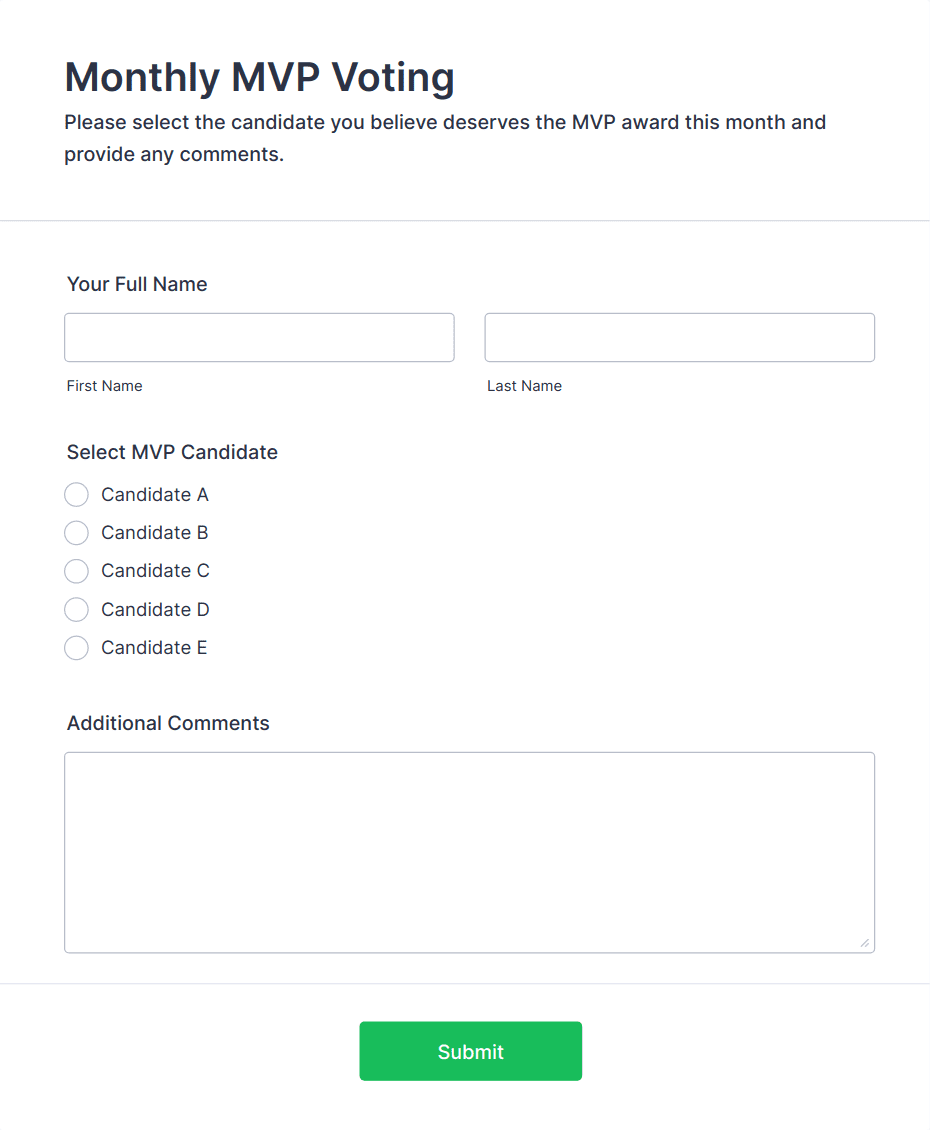Click the 'Candidate A' label text
Viewport: 930px width, 1130px height.
click(155, 495)
